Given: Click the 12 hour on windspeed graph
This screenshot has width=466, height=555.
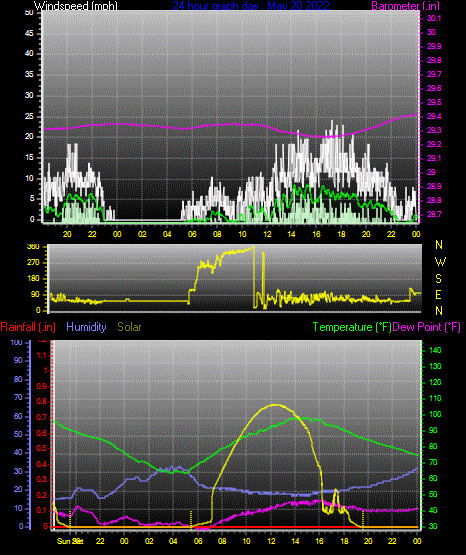Looking at the screenshot, I should pos(267,234).
